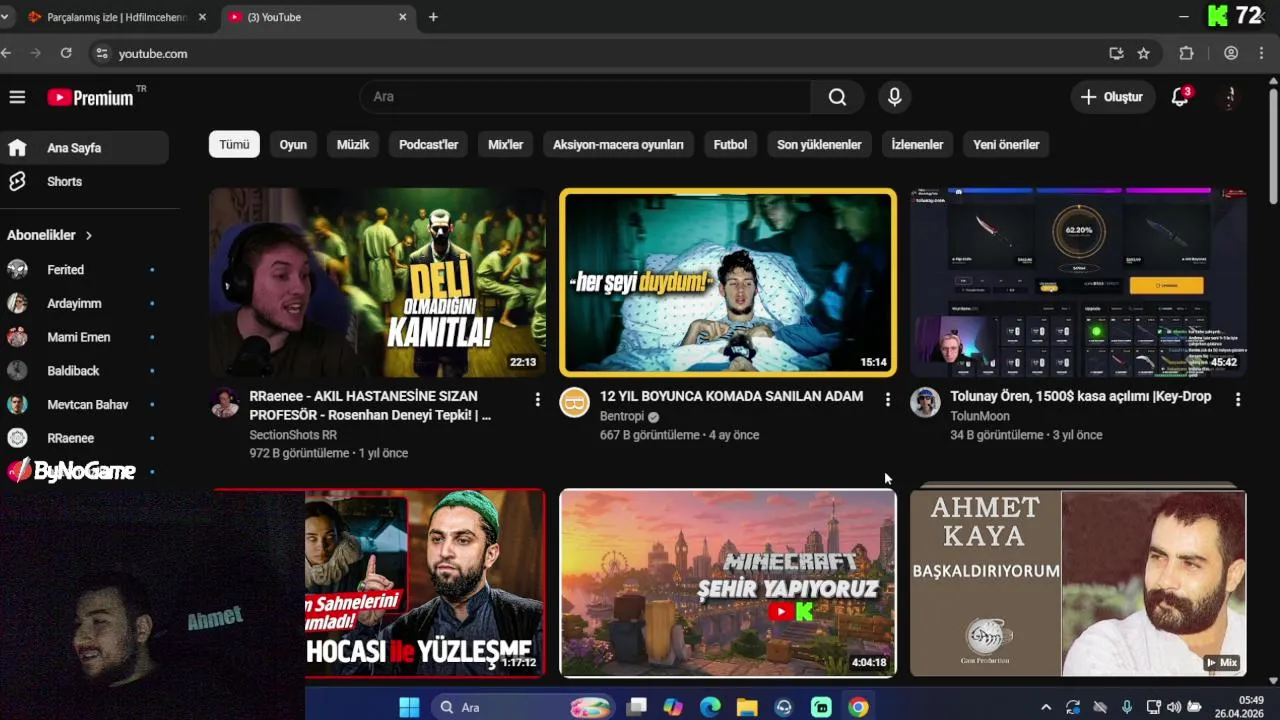The width and height of the screenshot is (1280, 720).
Task: Open the YouTube hamburger guide menu
Action: pos(17,97)
